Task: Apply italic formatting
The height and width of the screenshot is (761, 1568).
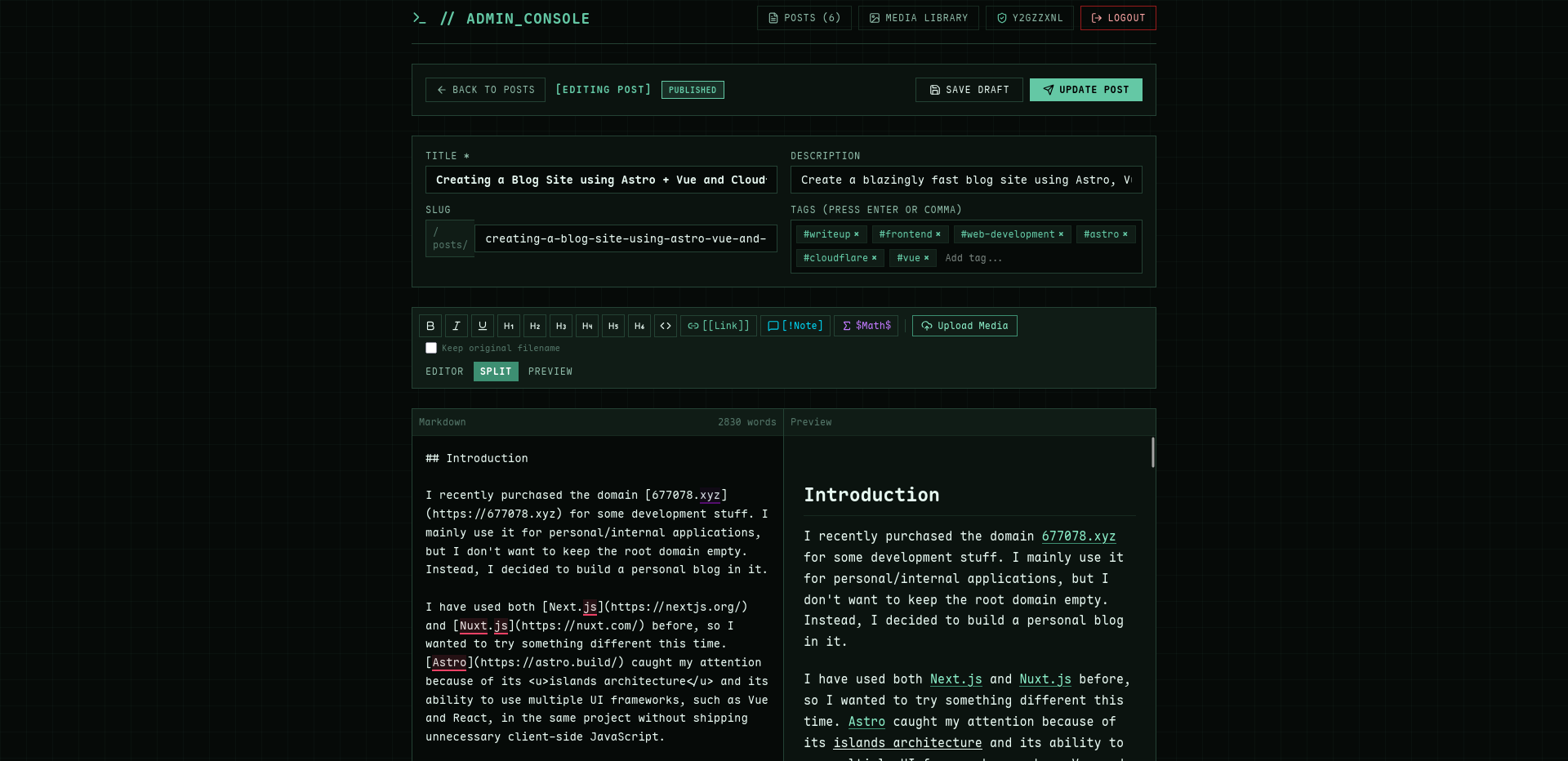Action: pyautogui.click(x=457, y=326)
